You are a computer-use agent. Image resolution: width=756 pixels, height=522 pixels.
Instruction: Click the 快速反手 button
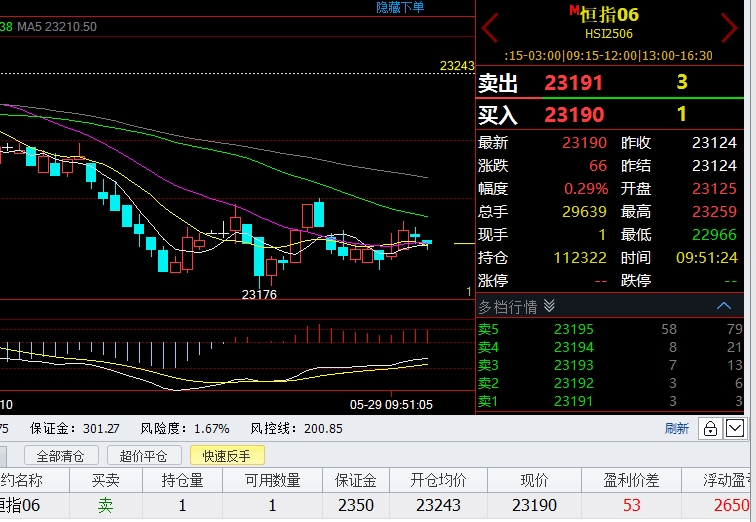(227, 455)
